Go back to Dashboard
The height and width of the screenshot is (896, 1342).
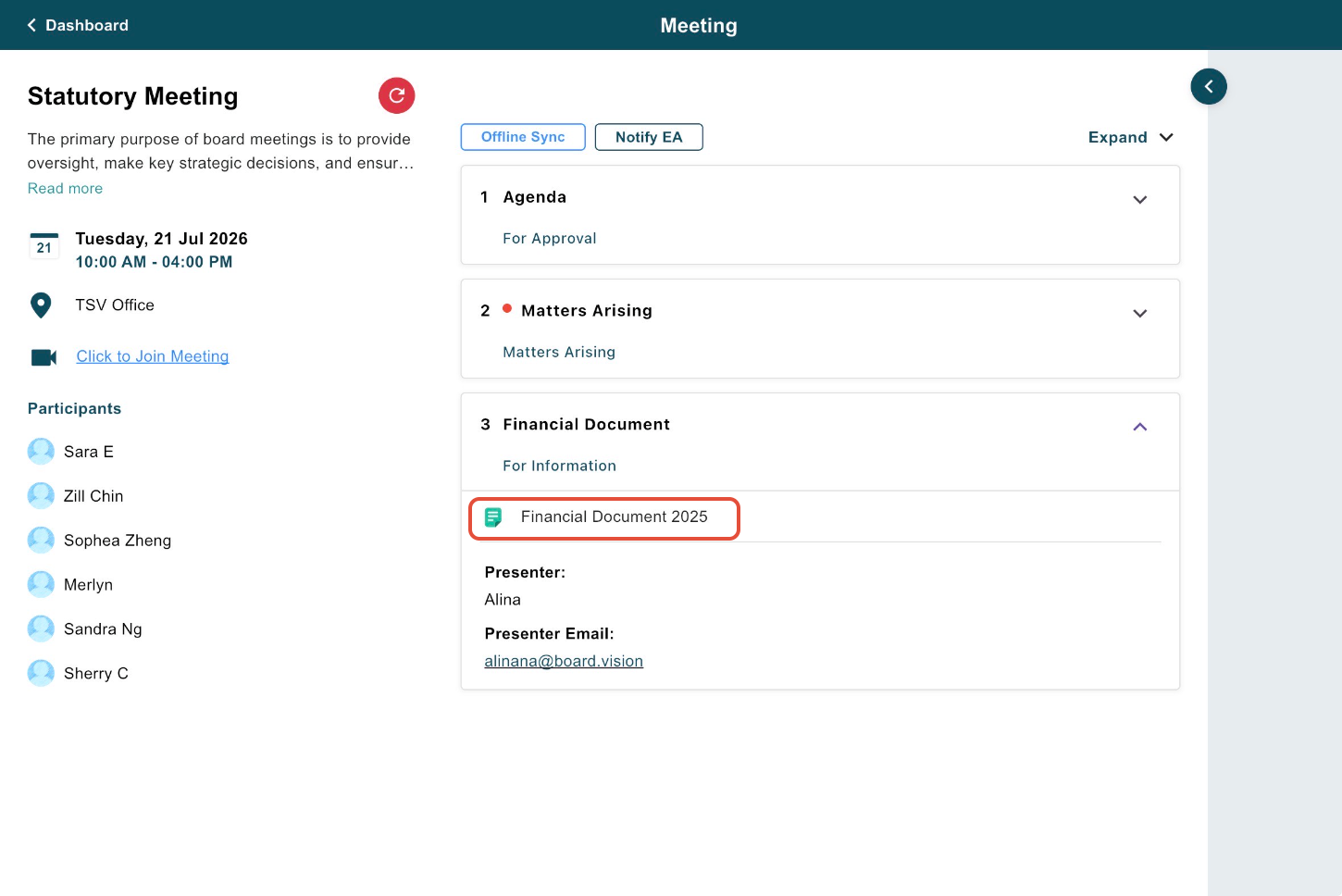tap(78, 25)
